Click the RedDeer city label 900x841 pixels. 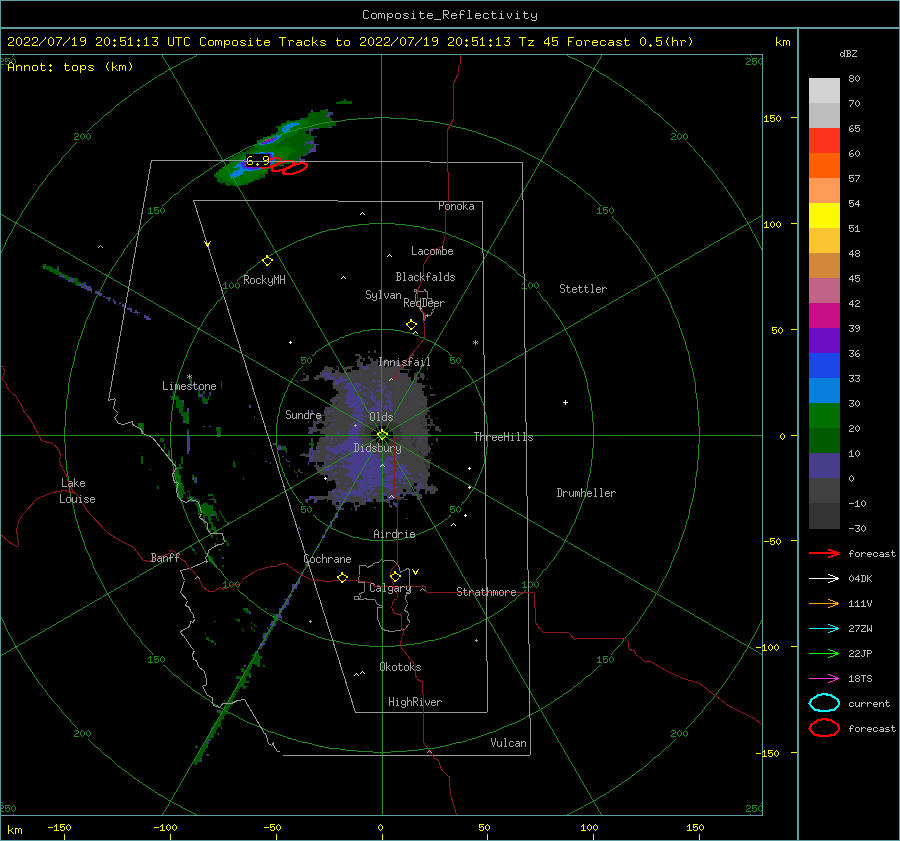point(424,303)
